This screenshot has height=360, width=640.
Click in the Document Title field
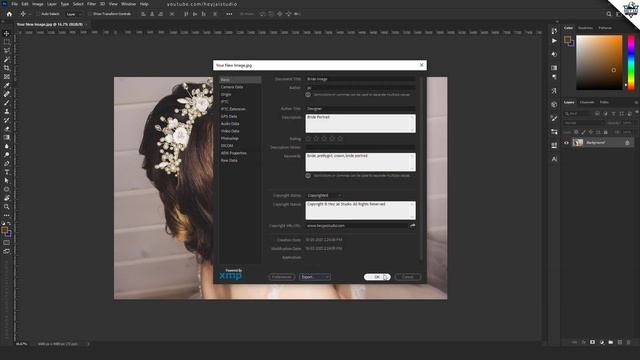click(361, 79)
